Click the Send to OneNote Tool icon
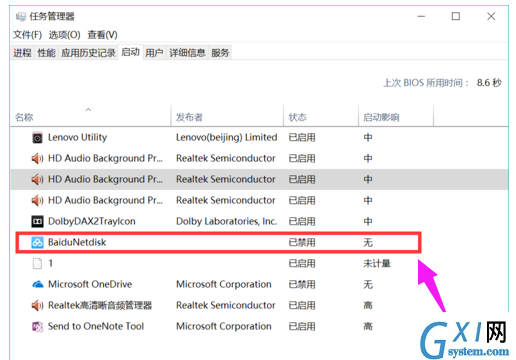 (x=37, y=326)
